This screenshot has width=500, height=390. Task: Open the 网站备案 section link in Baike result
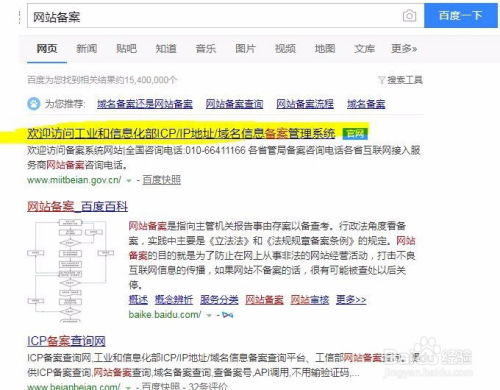click(264, 300)
